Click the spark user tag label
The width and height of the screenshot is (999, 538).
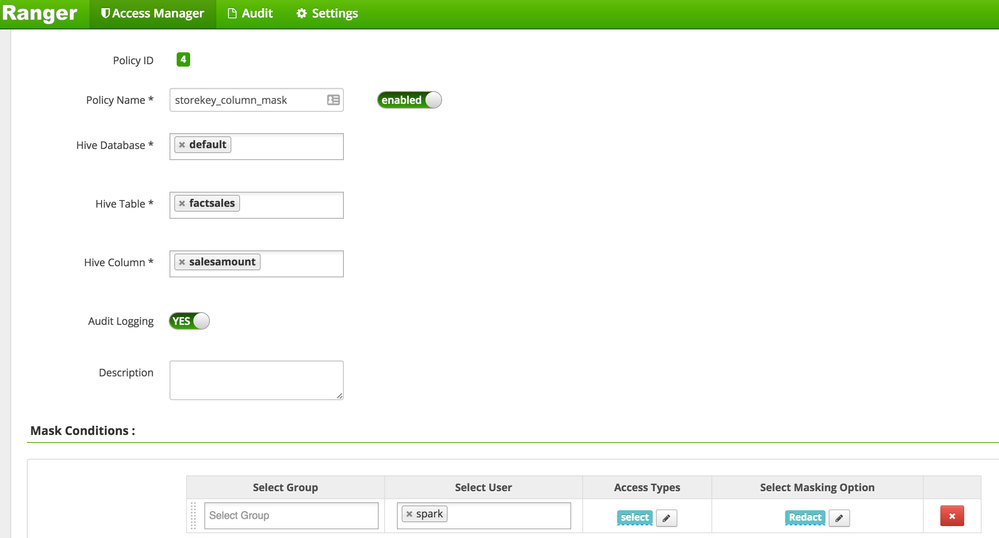tap(429, 514)
